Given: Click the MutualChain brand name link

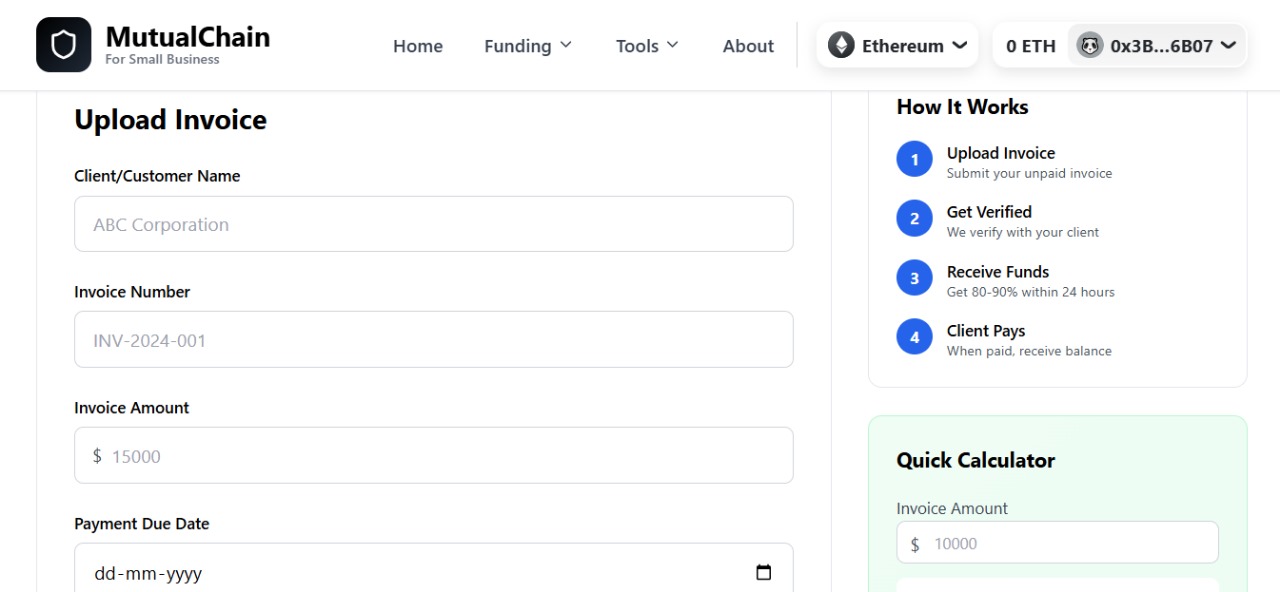Looking at the screenshot, I should (x=187, y=38).
